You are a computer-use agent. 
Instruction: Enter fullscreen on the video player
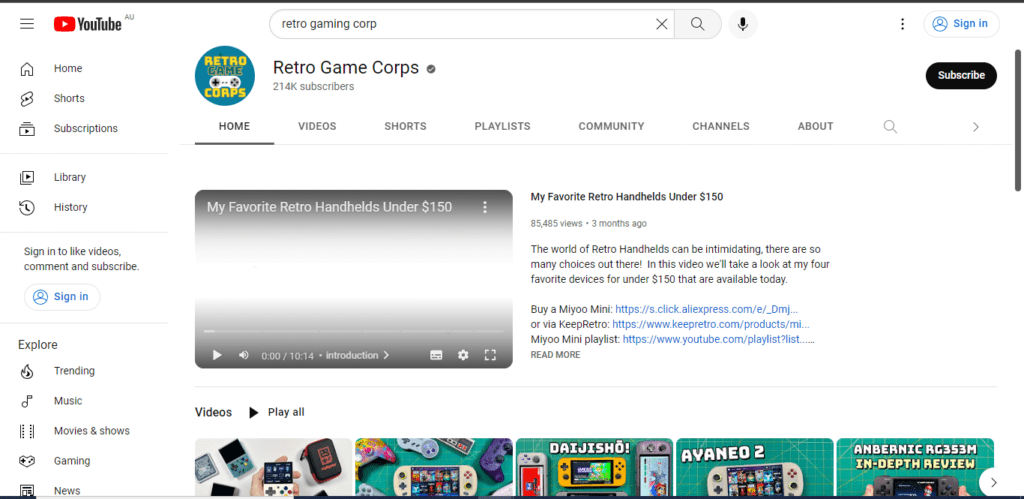tap(490, 355)
